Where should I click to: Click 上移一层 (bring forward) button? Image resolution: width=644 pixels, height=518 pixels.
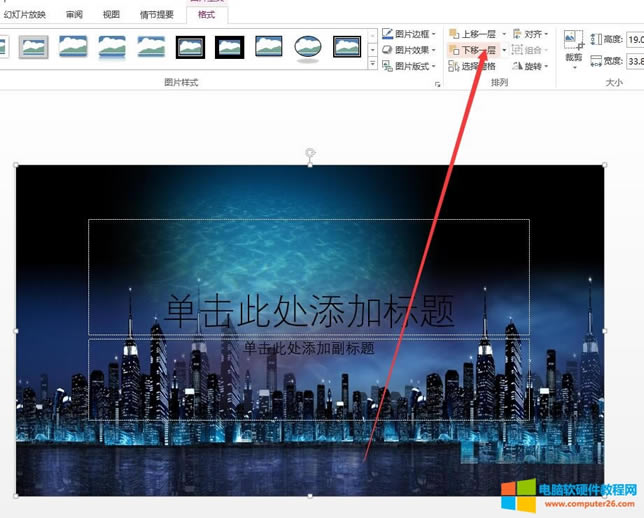click(x=472, y=34)
